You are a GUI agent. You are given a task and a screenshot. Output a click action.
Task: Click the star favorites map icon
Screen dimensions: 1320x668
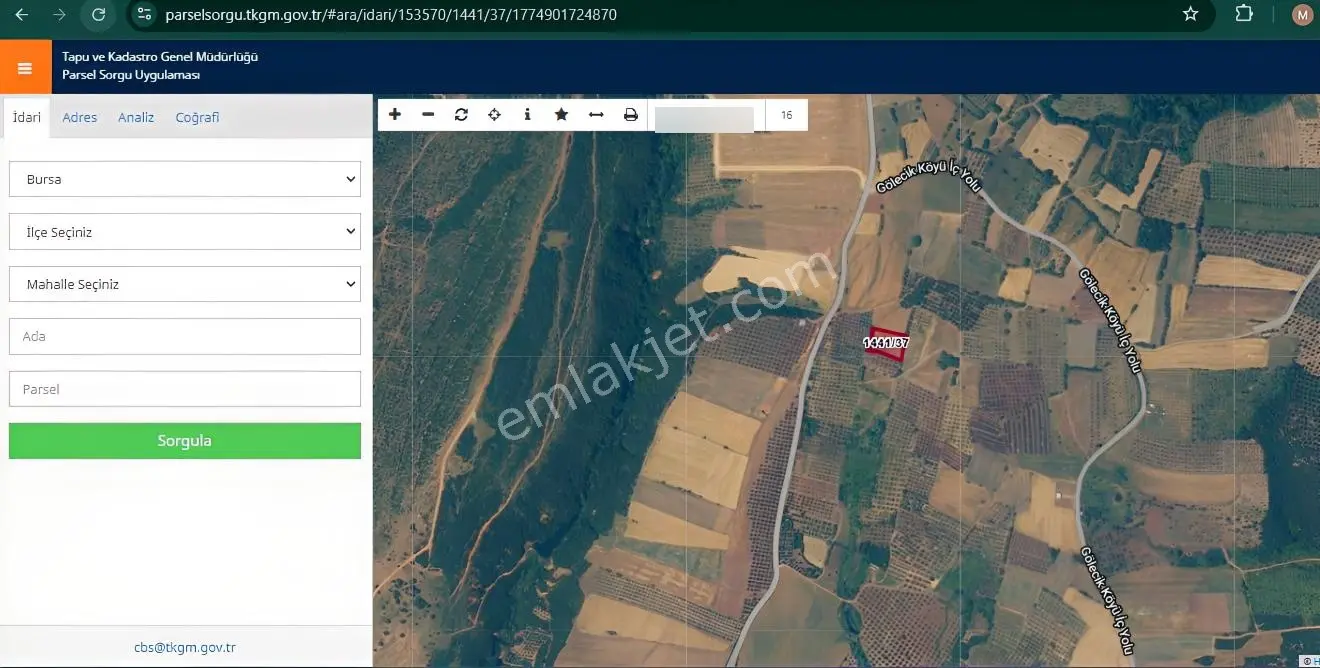[561, 115]
